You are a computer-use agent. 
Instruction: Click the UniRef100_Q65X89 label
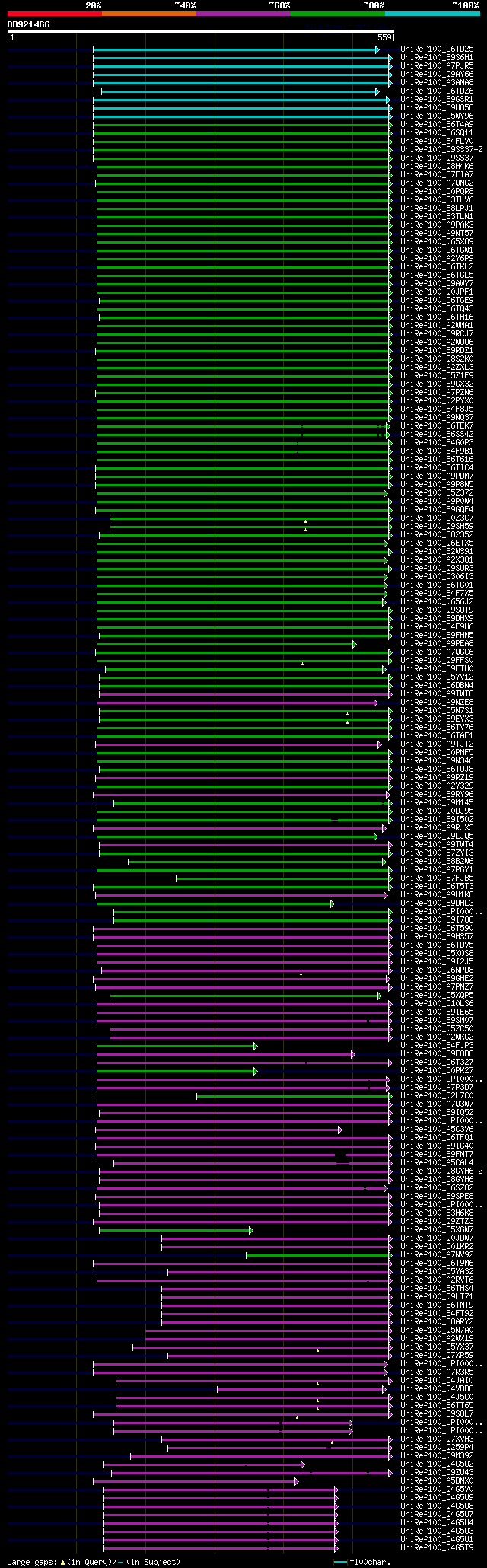click(x=437, y=242)
